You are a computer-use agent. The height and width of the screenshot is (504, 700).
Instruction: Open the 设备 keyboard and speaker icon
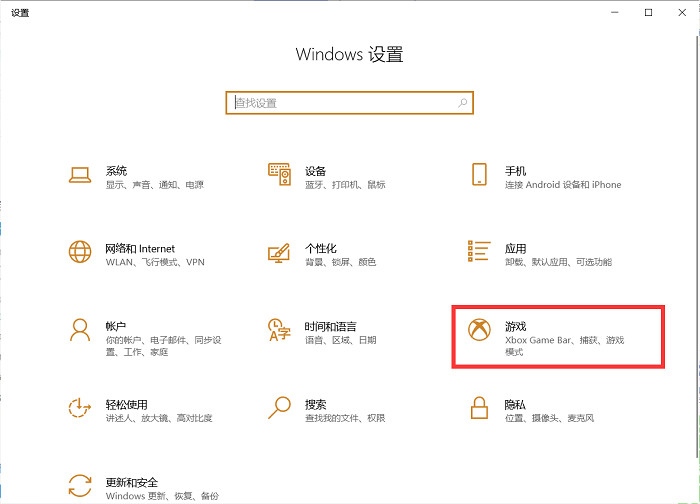click(279, 174)
